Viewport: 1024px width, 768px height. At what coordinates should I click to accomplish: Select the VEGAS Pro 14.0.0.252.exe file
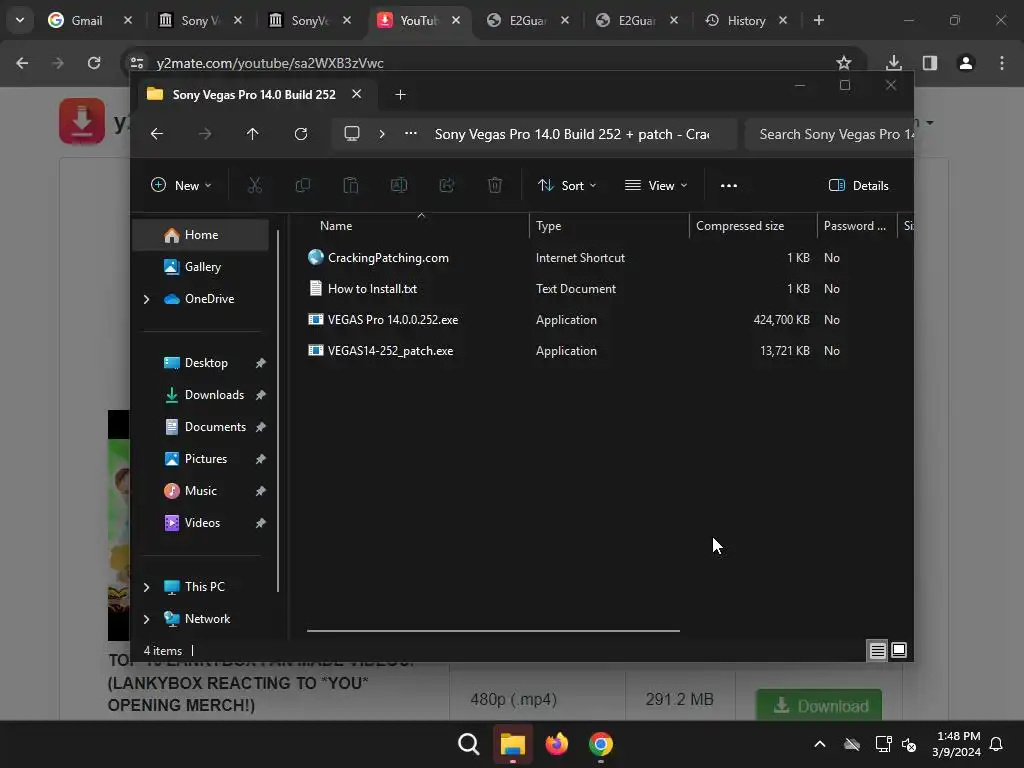tap(392, 320)
